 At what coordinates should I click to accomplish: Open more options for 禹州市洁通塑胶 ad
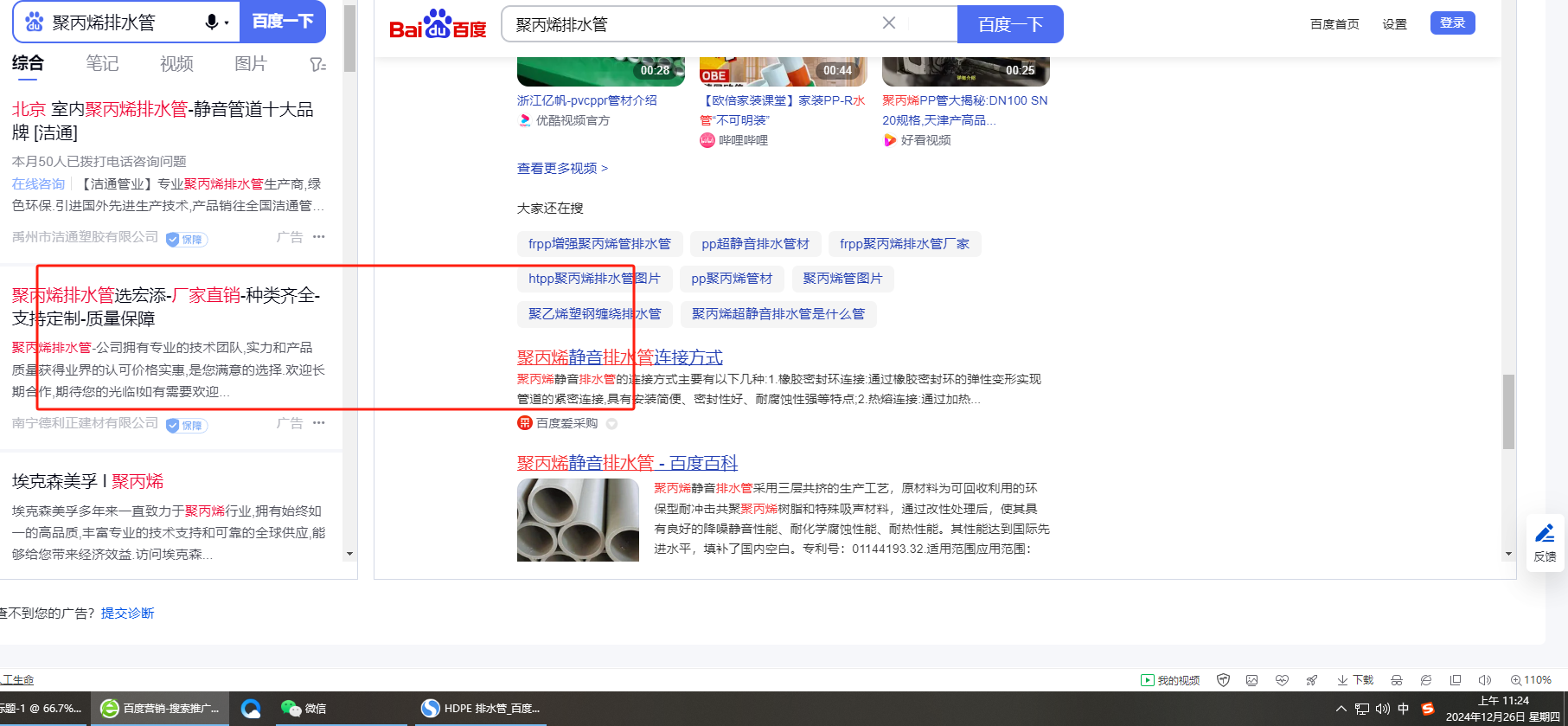[x=319, y=236]
